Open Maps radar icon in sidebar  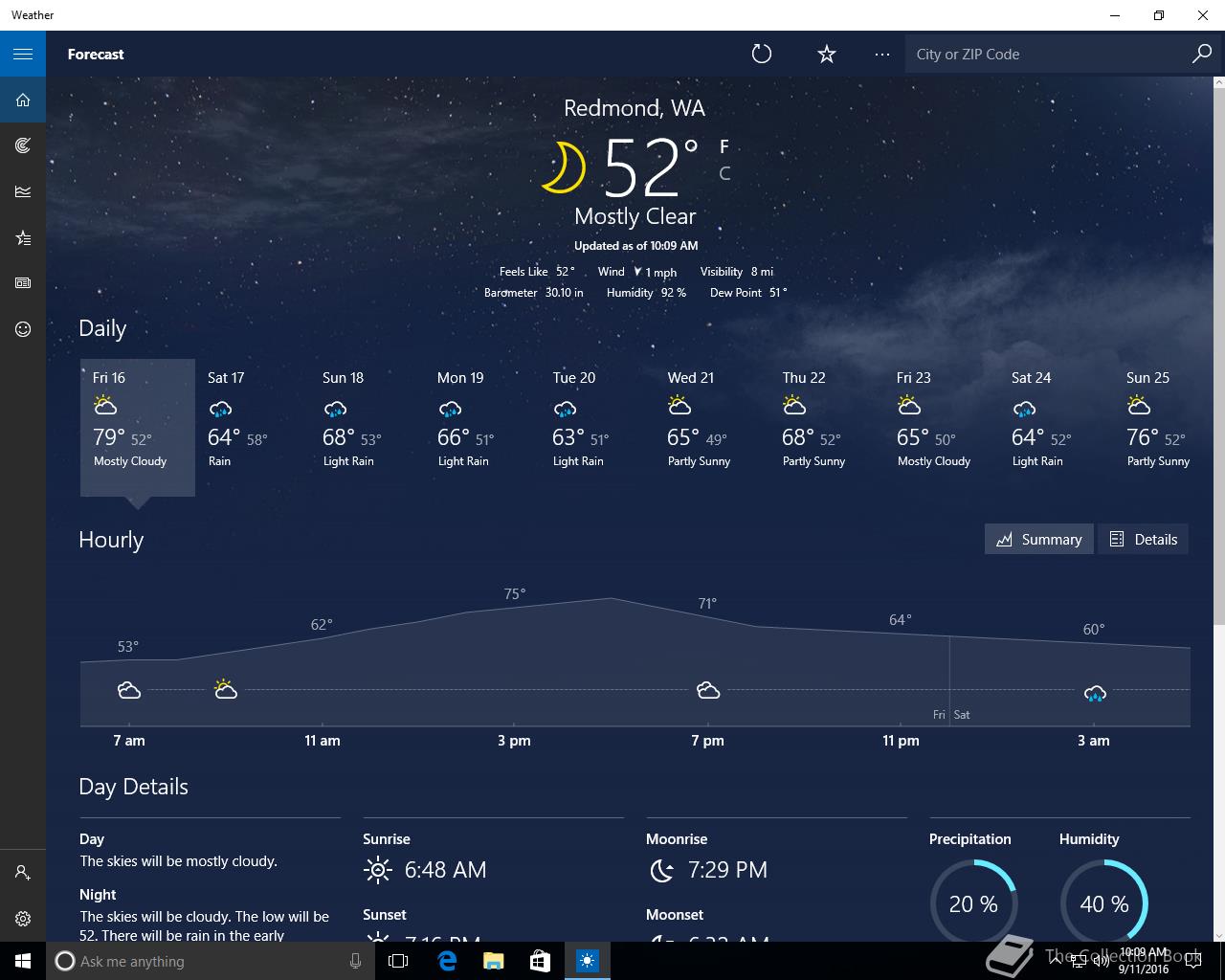pyautogui.click(x=23, y=145)
